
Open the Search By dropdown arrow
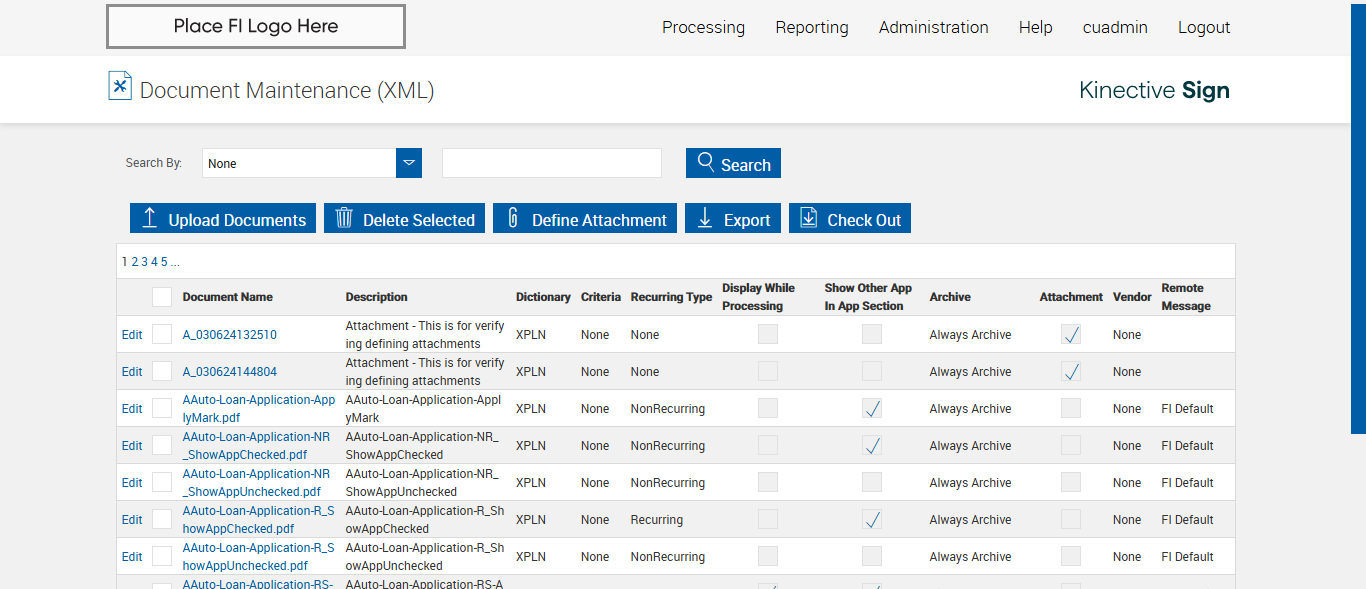[409, 163]
